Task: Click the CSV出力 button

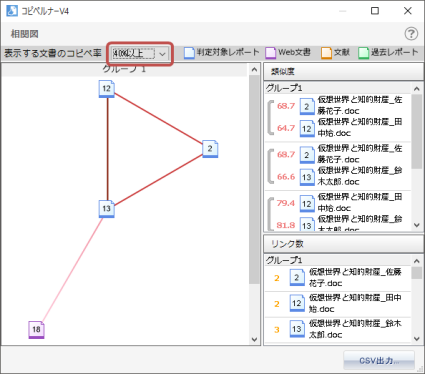Action: point(379,361)
